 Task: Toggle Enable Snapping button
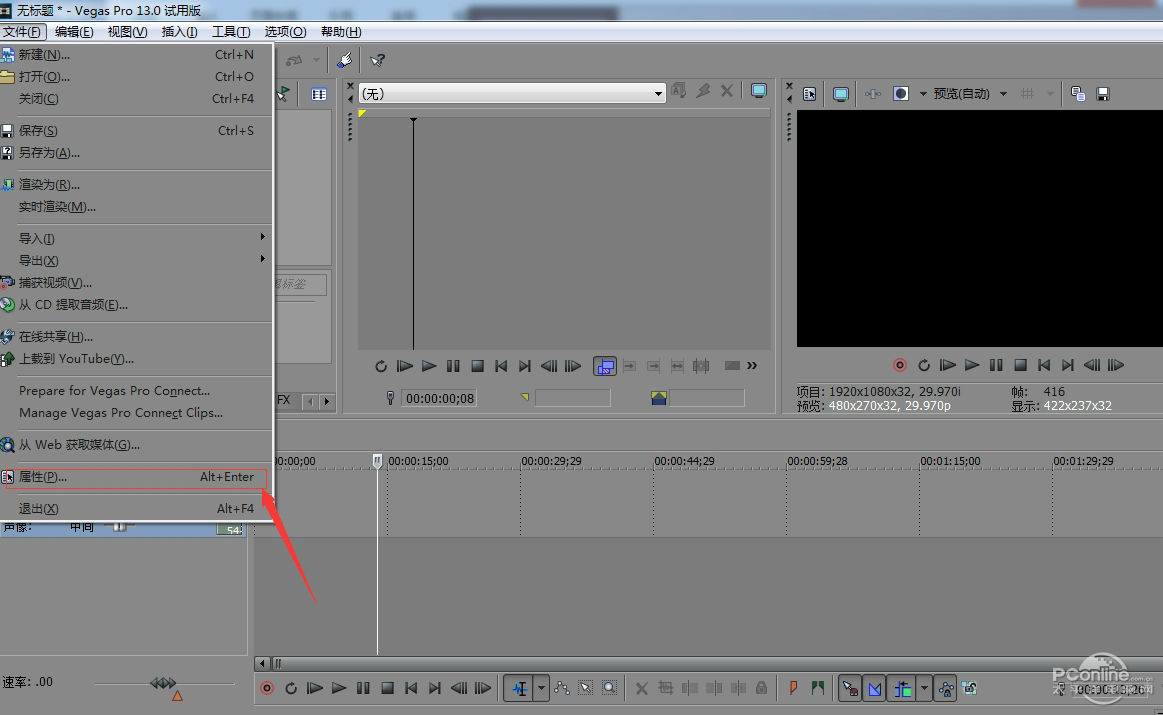click(x=849, y=688)
